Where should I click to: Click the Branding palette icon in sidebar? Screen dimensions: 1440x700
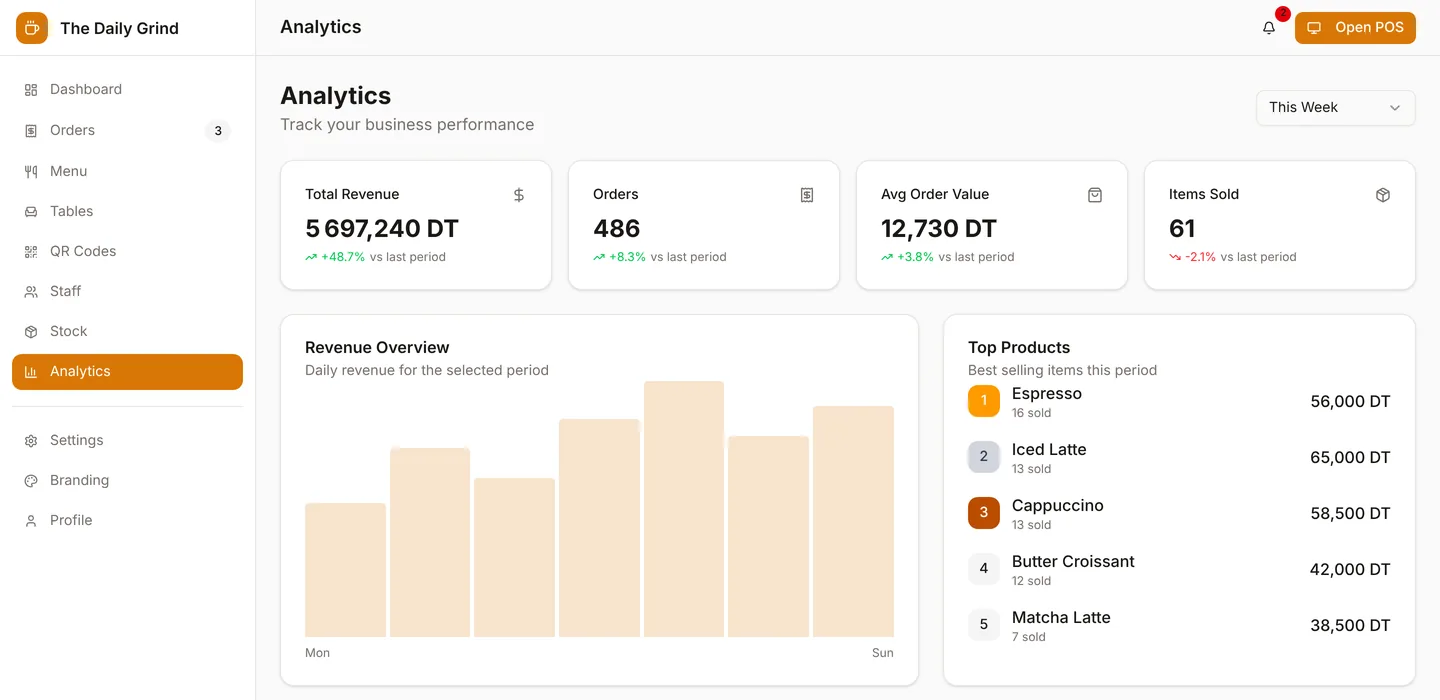[x=31, y=481]
